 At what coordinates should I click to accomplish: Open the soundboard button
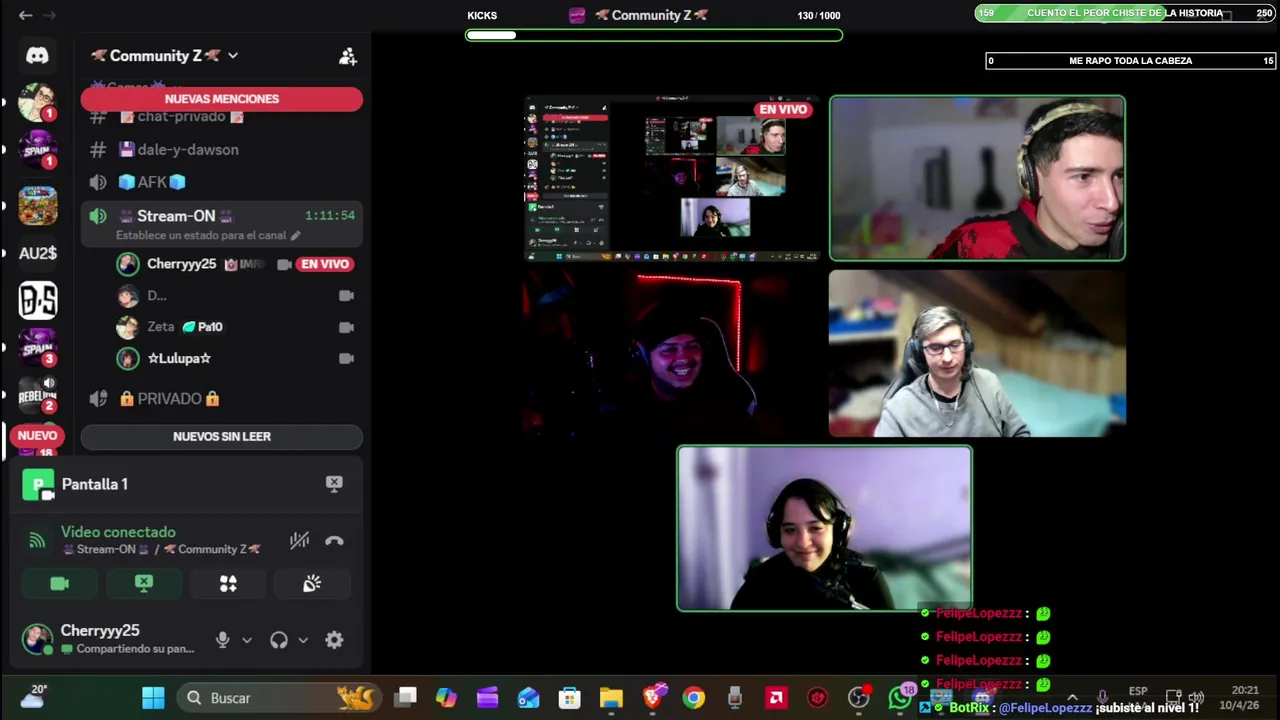[x=312, y=584]
